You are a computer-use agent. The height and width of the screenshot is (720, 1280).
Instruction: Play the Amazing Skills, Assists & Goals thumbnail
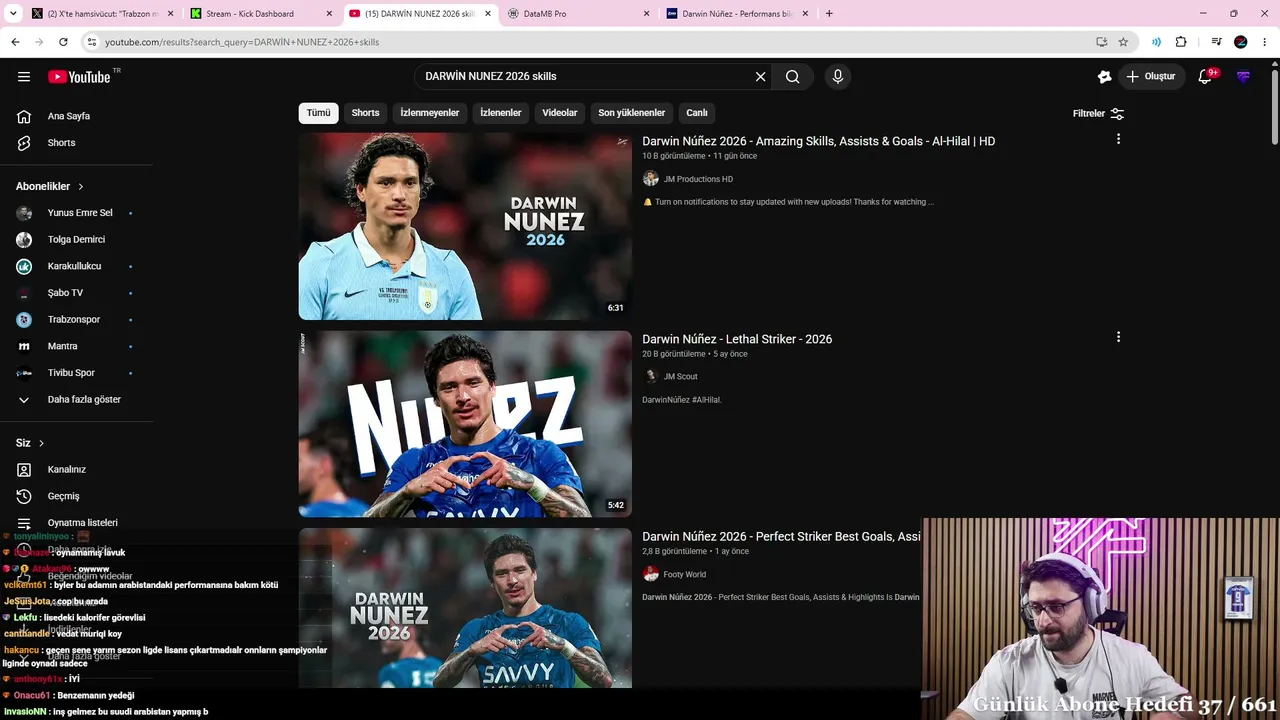465,226
